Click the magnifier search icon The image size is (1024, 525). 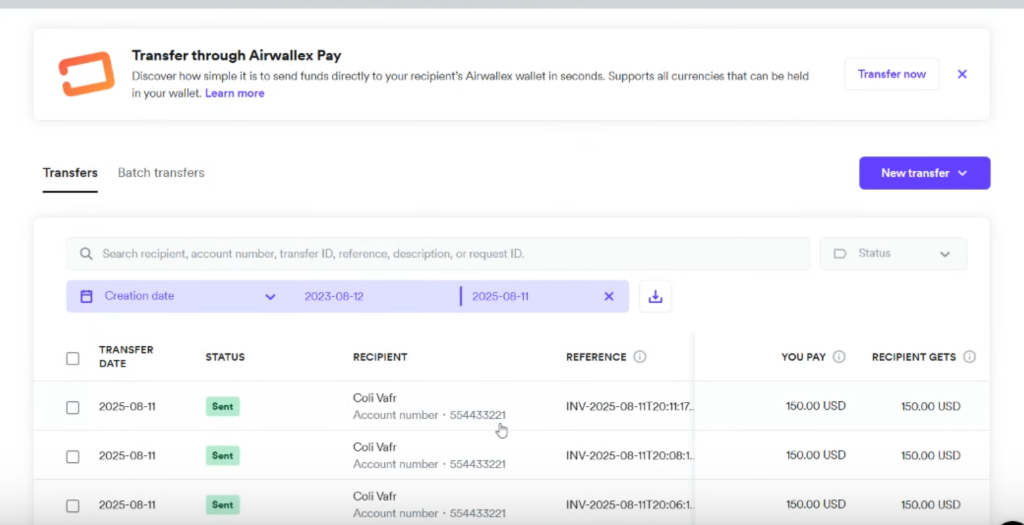click(x=86, y=253)
